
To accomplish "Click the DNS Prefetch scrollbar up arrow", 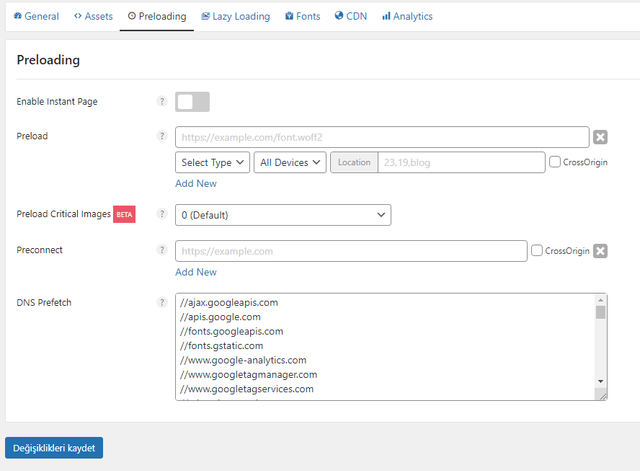I will [x=600, y=300].
